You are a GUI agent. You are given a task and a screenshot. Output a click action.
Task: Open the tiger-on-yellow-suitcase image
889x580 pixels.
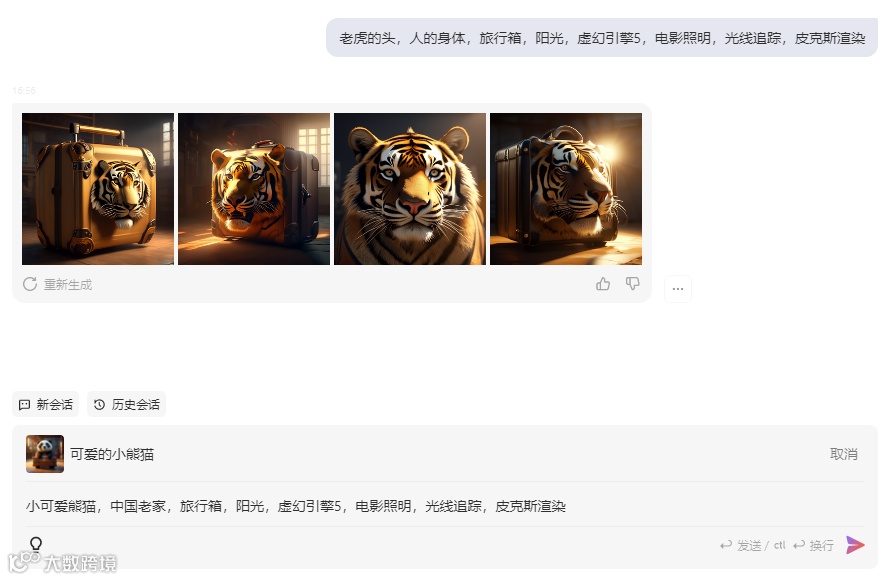[x=98, y=189]
